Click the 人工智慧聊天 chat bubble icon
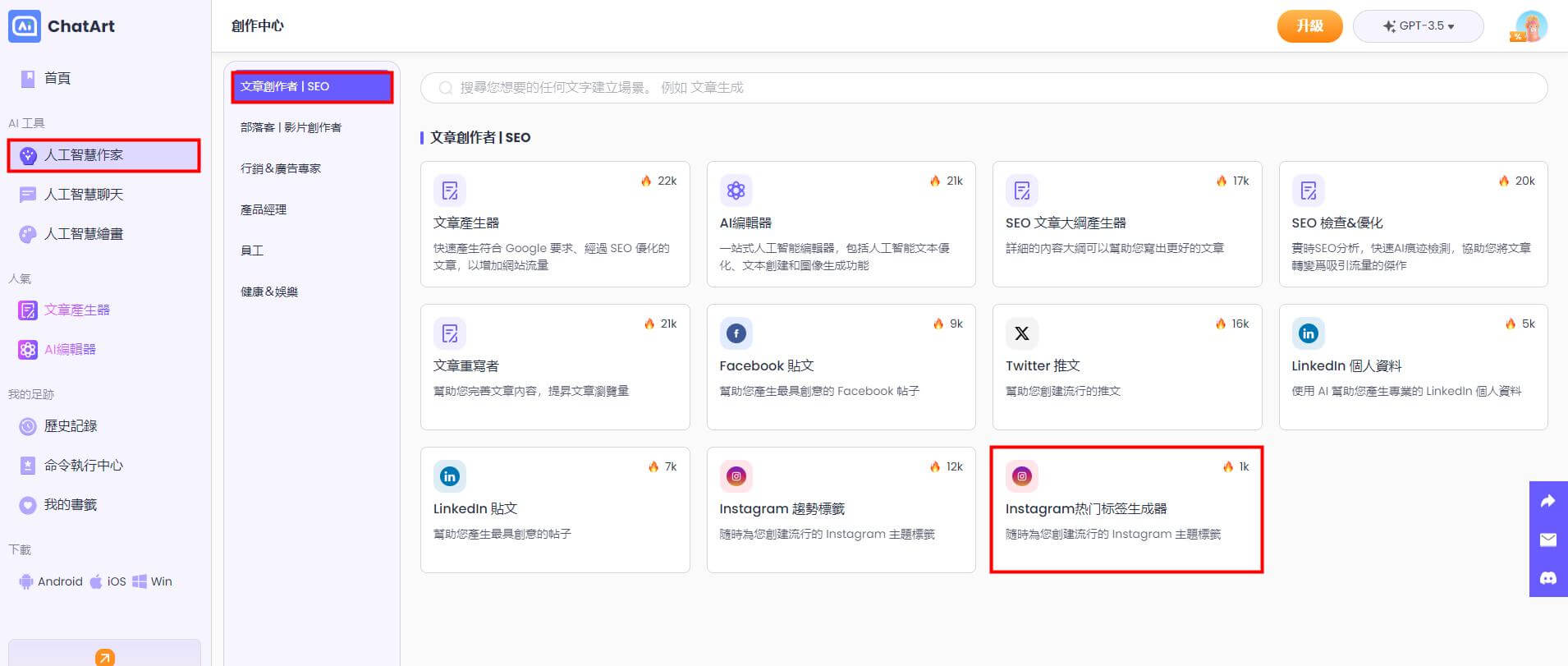Screen dimensions: 1568x666 coord(28,195)
